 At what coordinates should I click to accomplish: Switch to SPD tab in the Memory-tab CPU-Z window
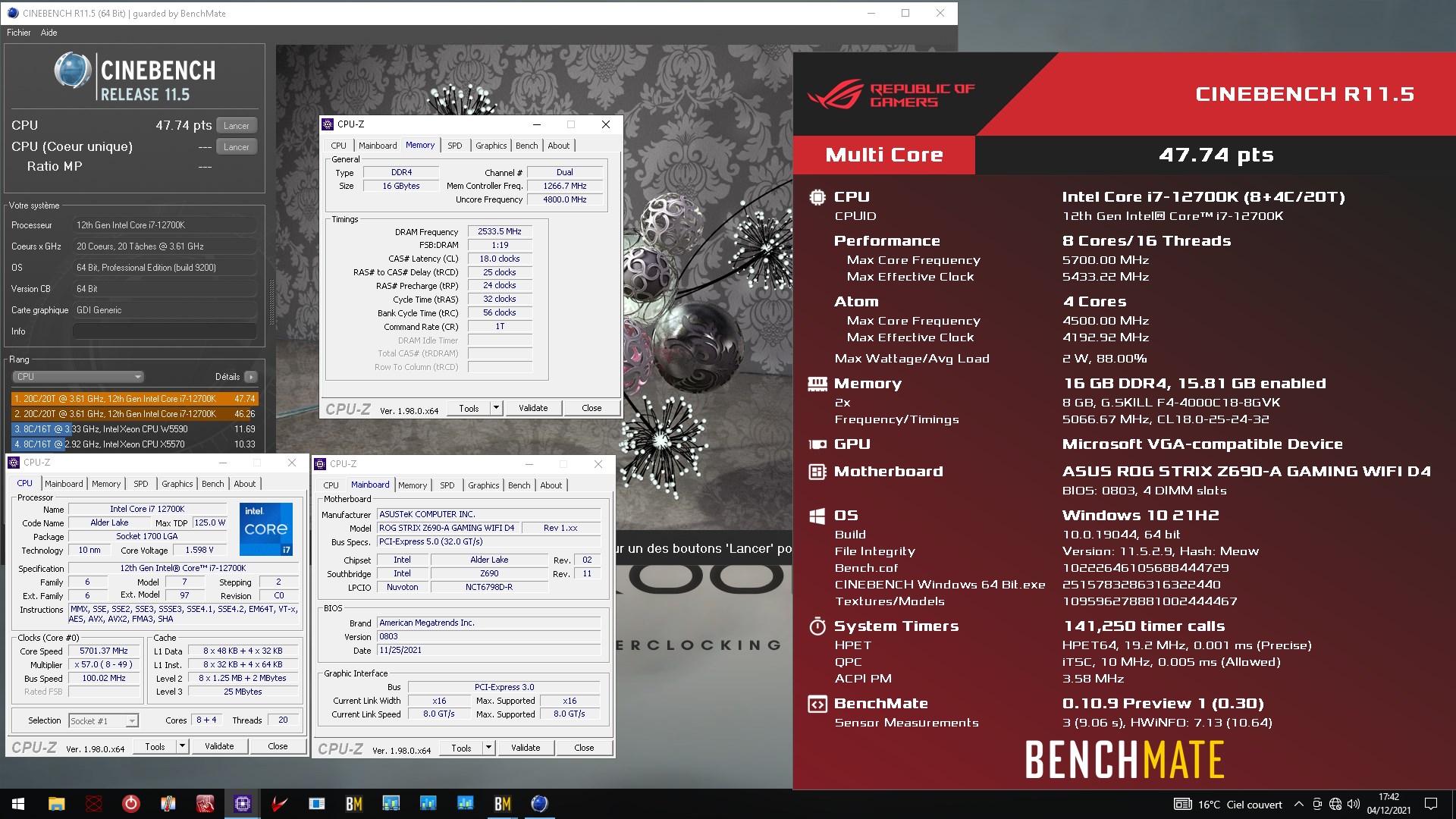point(454,146)
